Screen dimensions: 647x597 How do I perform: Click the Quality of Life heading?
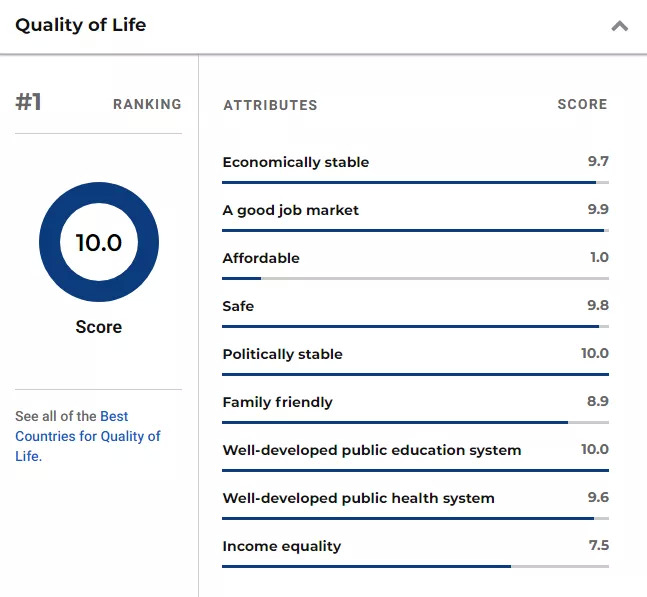point(80,25)
